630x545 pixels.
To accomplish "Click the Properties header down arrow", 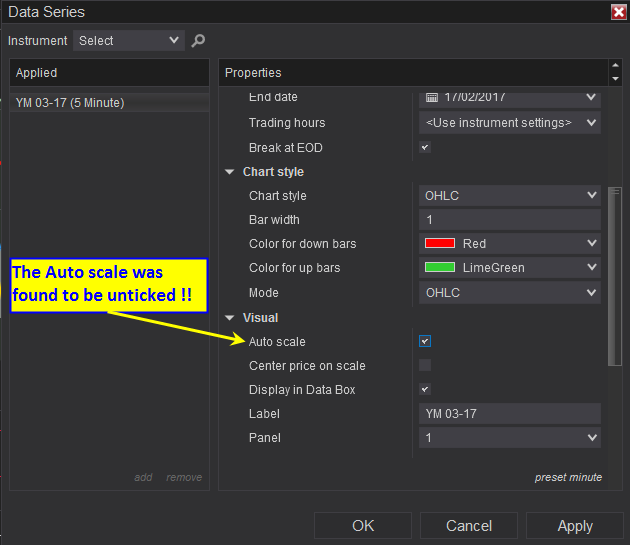I will (615, 79).
